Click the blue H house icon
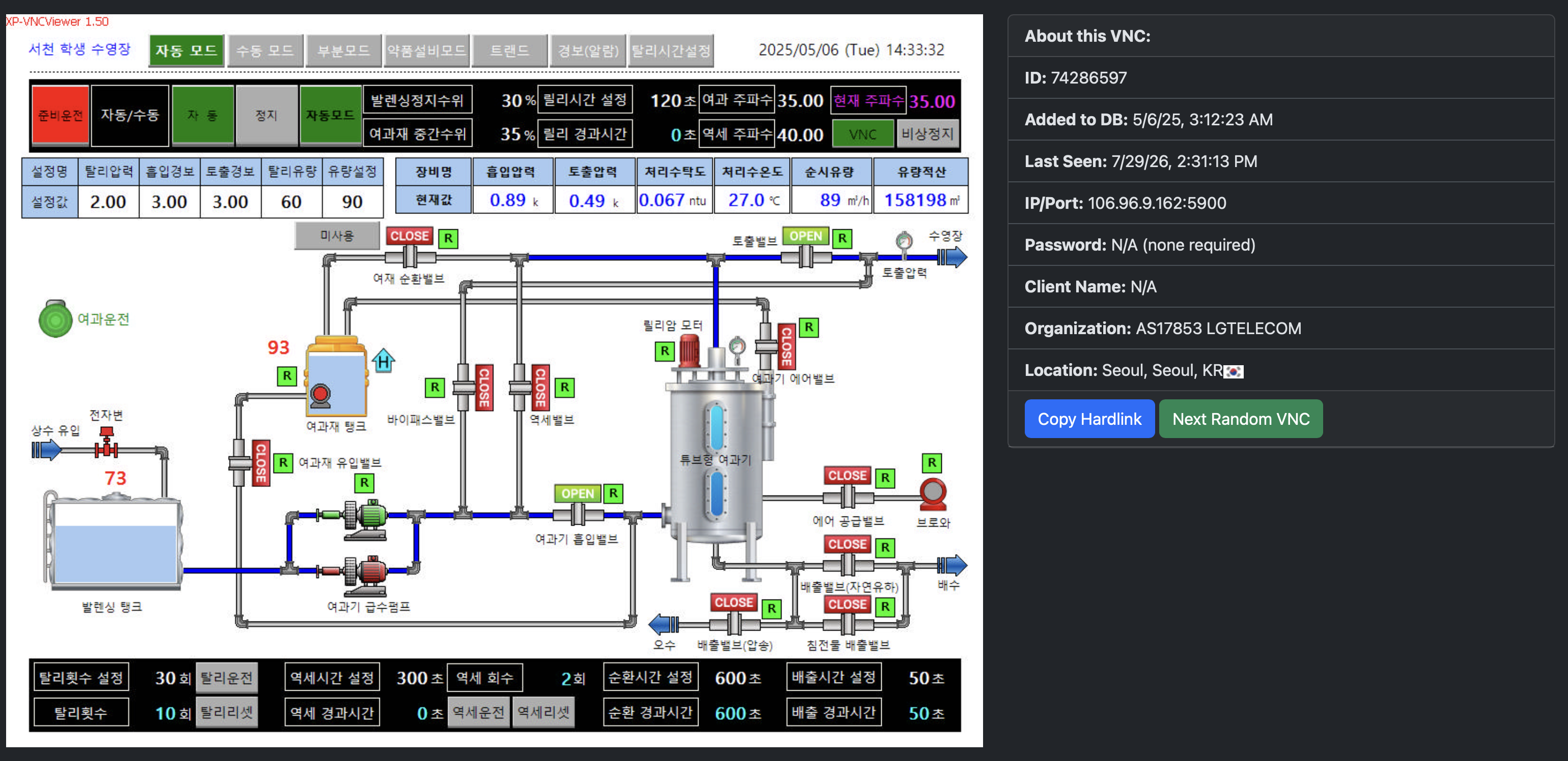 point(383,361)
